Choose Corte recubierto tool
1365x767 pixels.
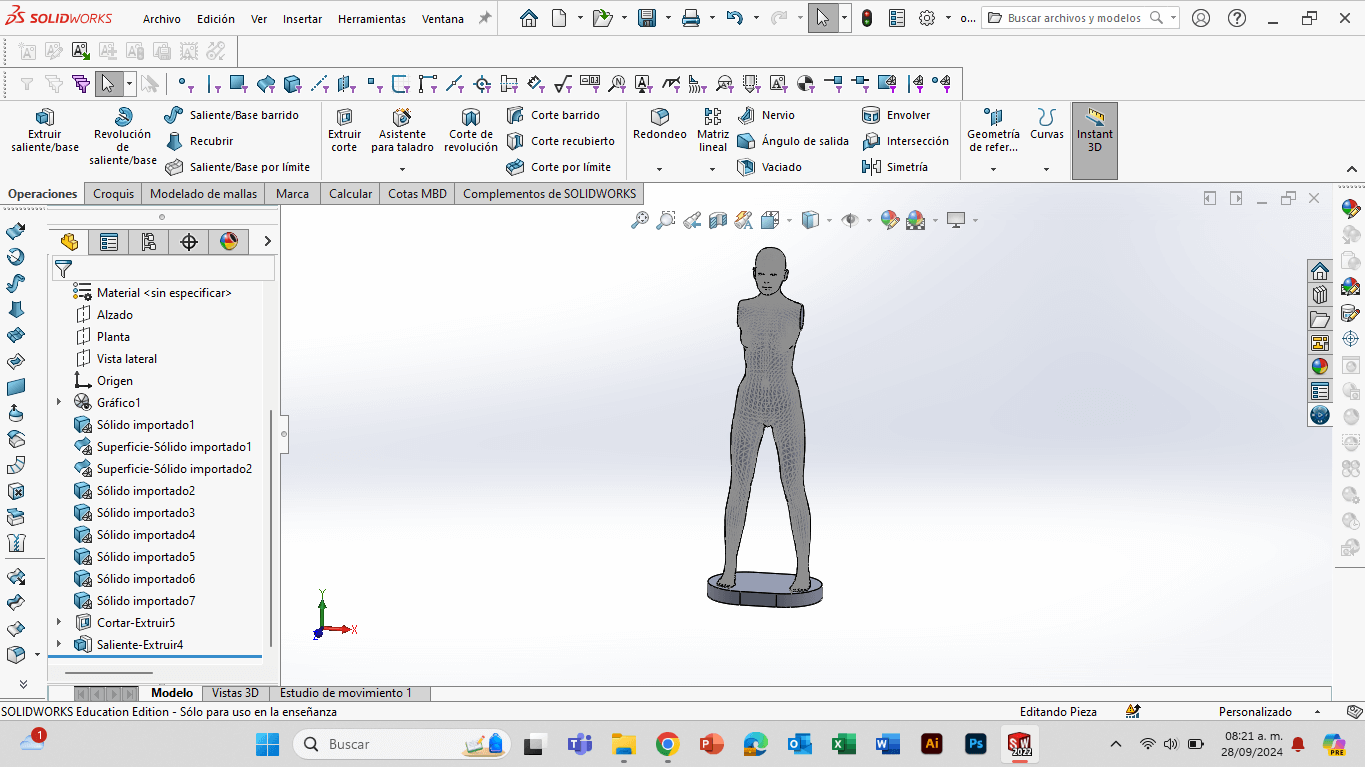click(x=560, y=141)
